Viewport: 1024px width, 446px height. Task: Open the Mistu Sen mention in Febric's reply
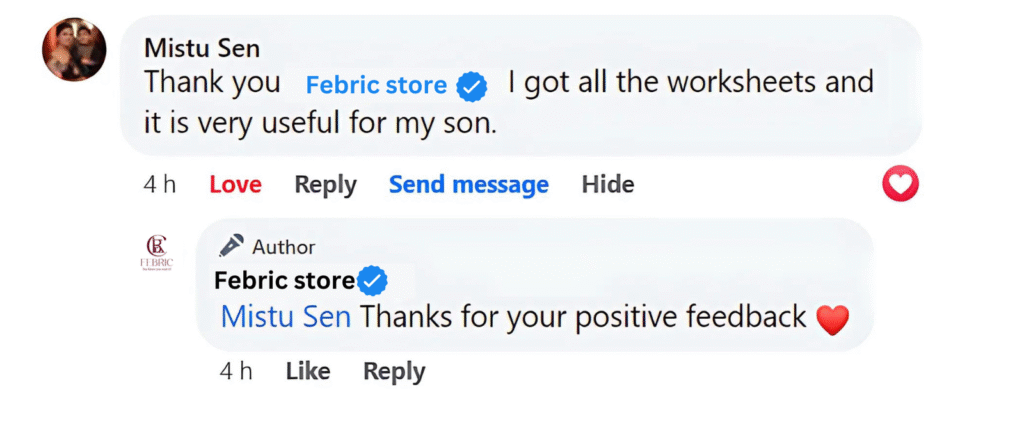285,317
